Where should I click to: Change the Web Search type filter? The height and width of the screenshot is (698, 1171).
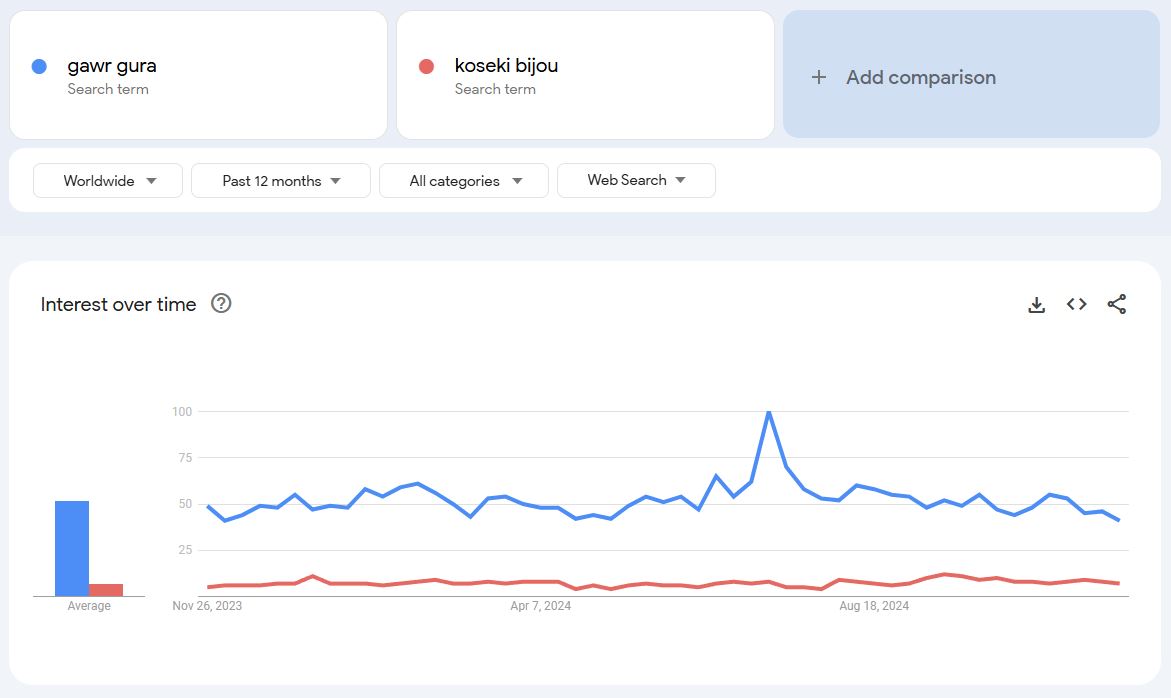coord(636,181)
